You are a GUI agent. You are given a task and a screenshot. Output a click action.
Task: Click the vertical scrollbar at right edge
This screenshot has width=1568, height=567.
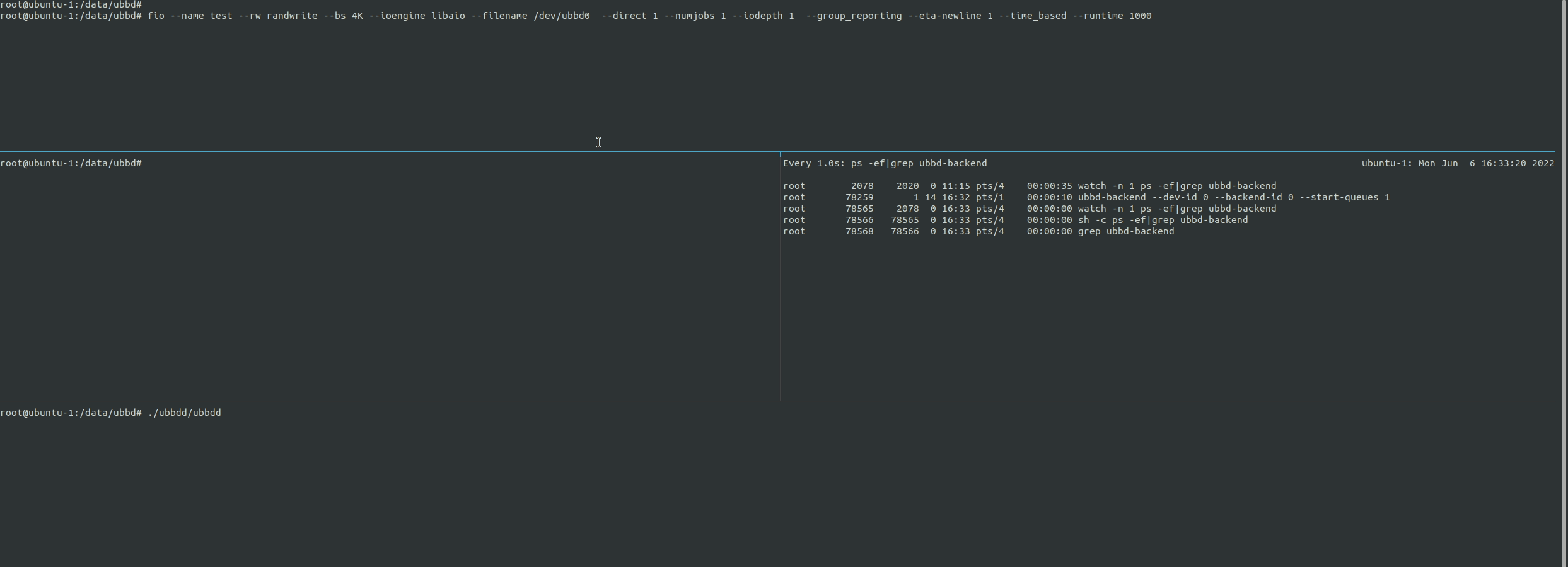(1565, 283)
